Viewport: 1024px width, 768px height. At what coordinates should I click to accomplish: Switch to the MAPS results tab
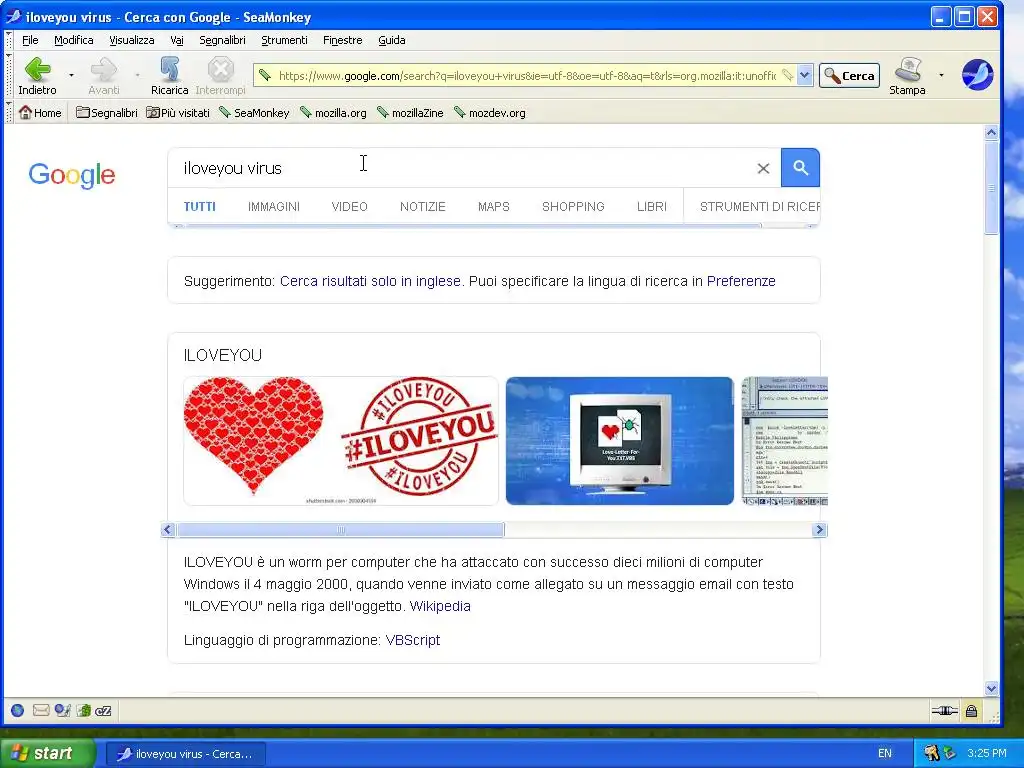494,206
